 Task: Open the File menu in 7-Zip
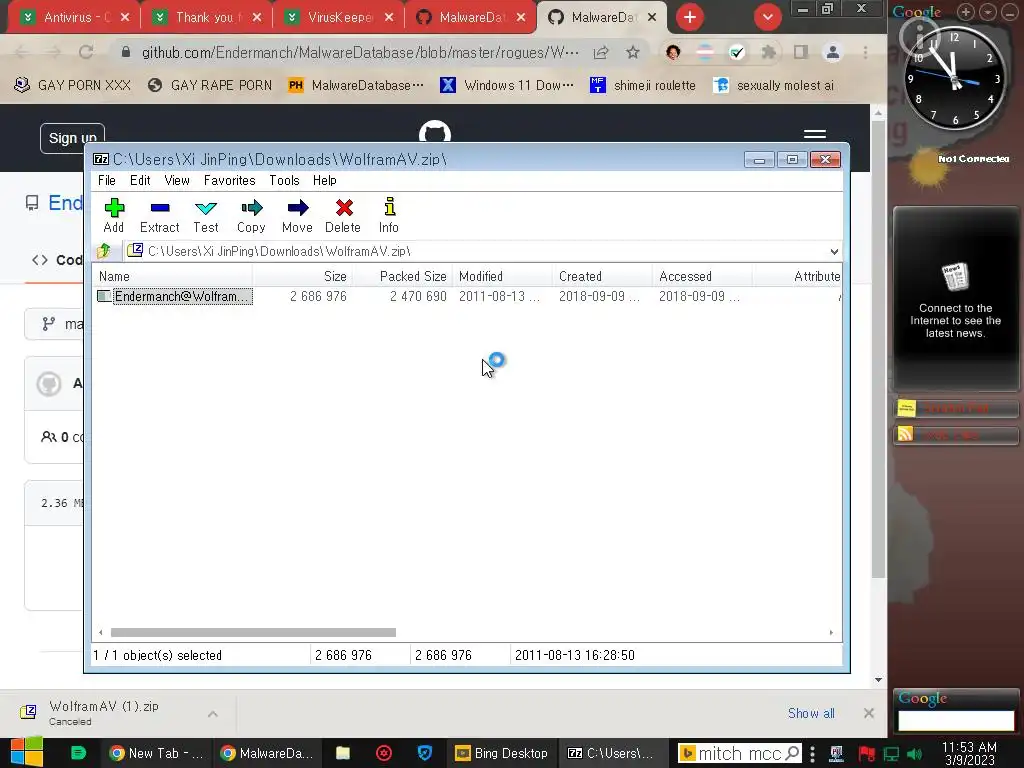[106, 180]
